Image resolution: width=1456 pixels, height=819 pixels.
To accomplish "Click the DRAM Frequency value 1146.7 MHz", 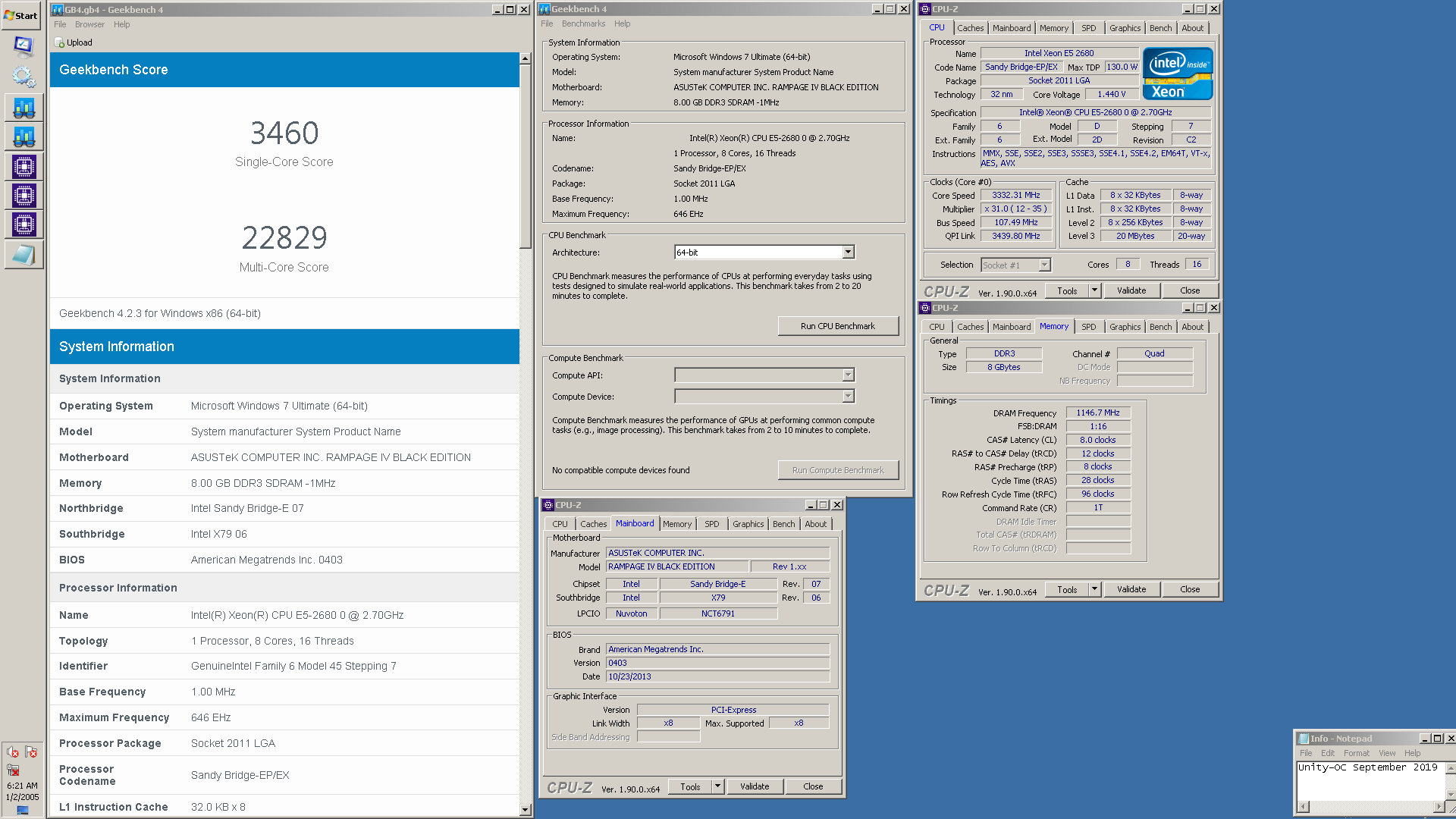I will (1098, 413).
